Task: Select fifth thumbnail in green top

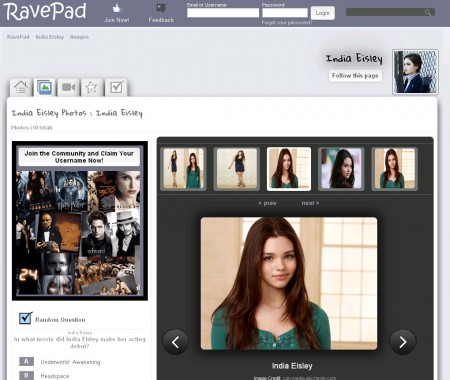Action: click(x=394, y=169)
